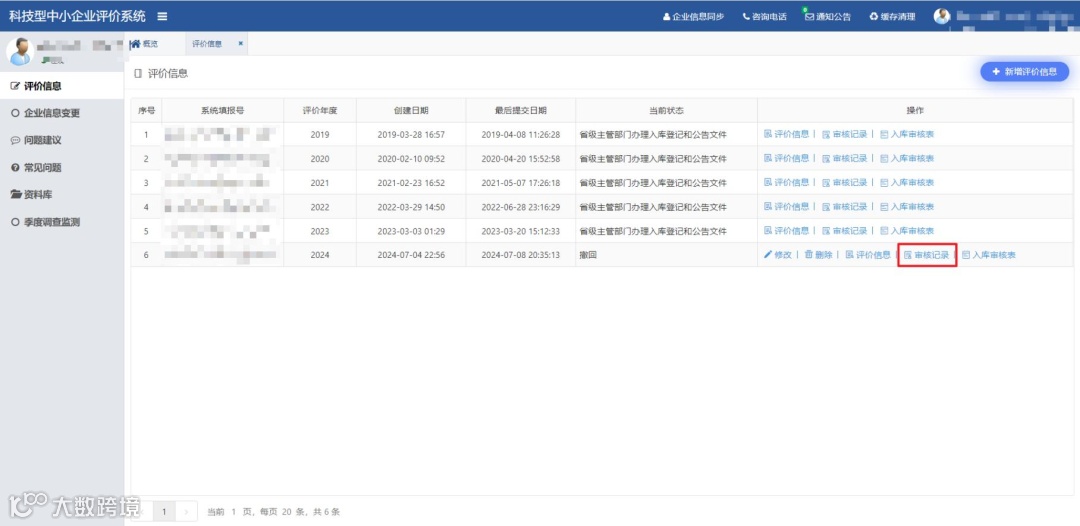Image resolution: width=1080 pixels, height=526 pixels.
Task: Open 季度调查监测 in the sidebar
Action: pyautogui.click(x=62, y=222)
